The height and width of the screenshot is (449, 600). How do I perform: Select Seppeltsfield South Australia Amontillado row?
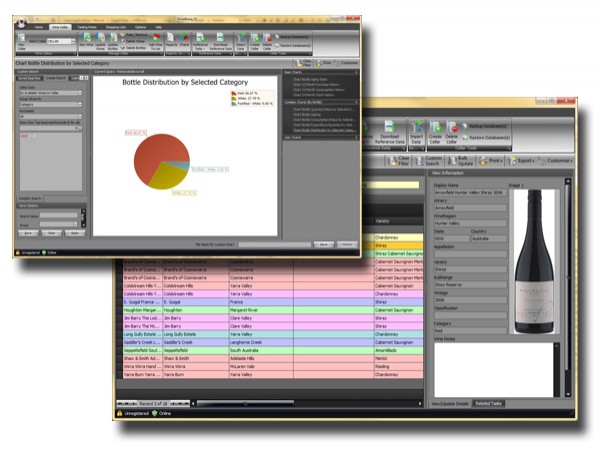(273, 350)
